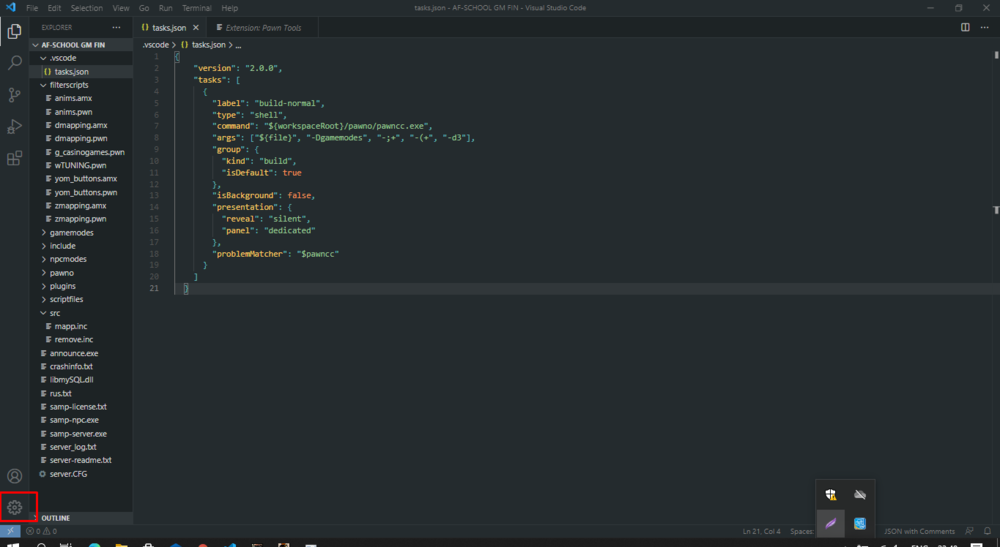Open g_casinogames.pwn file
Viewport: 1000px width, 547px height.
coord(81,152)
